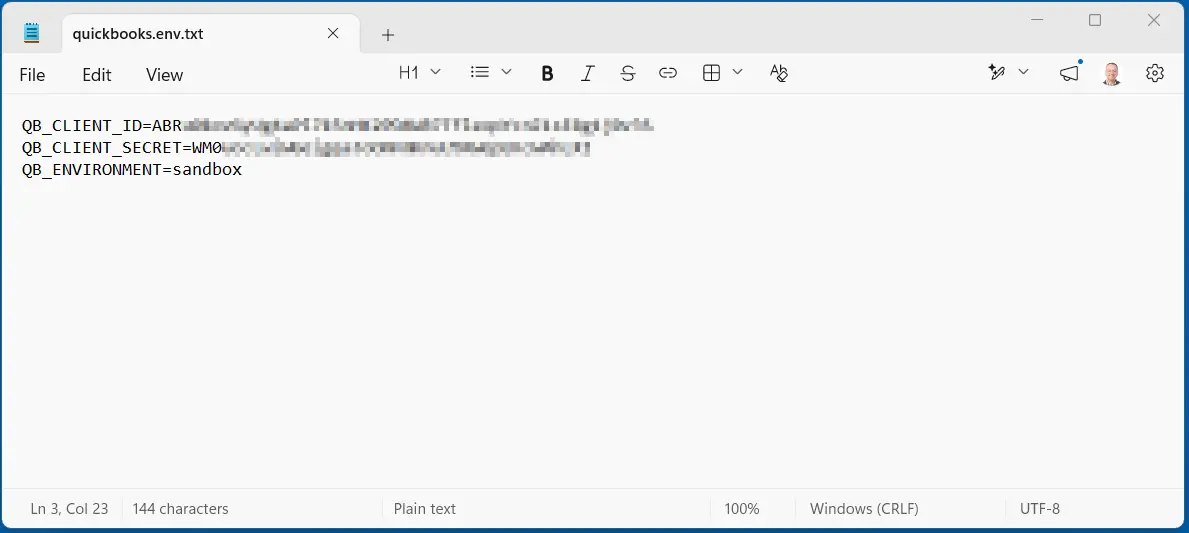Screen dimensions: 1189x533
Task: Open the user account profile picture
Action: tap(1112, 74)
